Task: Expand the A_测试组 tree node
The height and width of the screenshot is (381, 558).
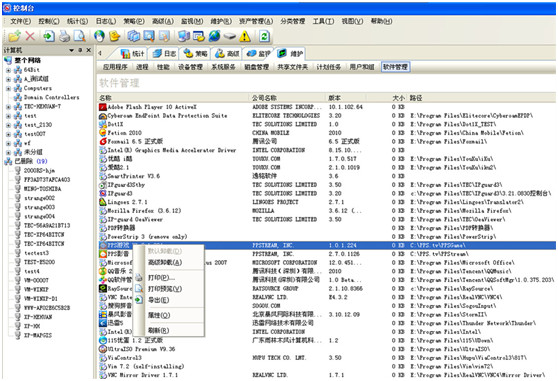Action: coord(9,79)
